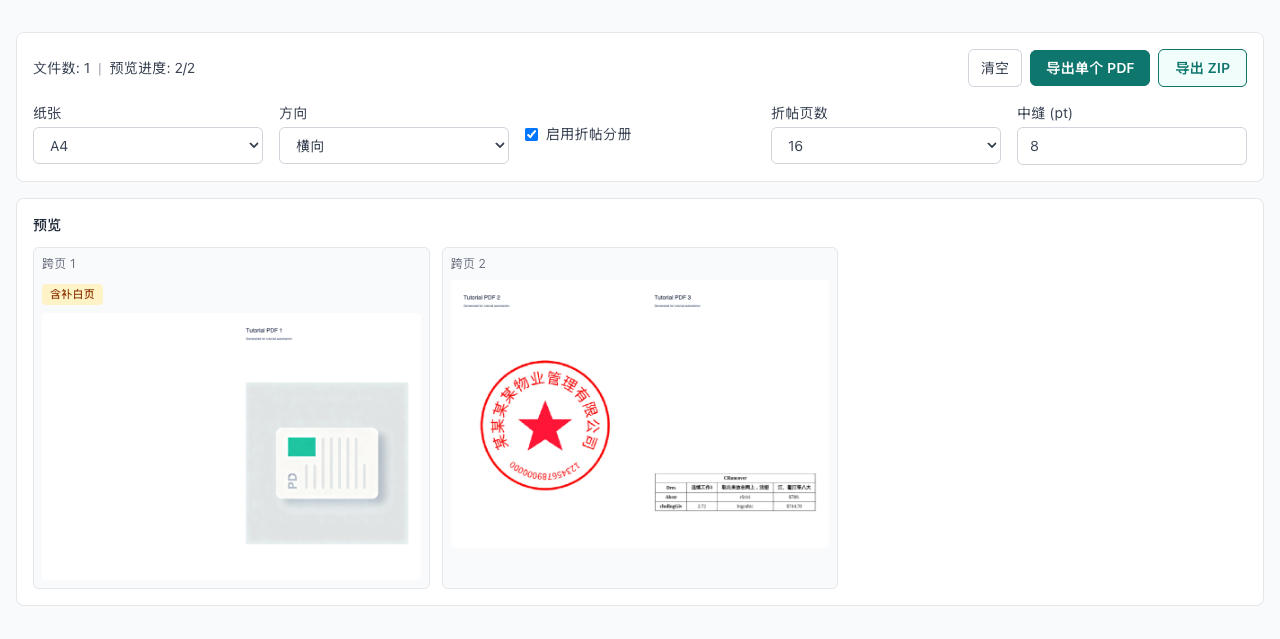The height and width of the screenshot is (639, 1280).
Task: Click the red company stamp seal
Action: tap(545, 425)
